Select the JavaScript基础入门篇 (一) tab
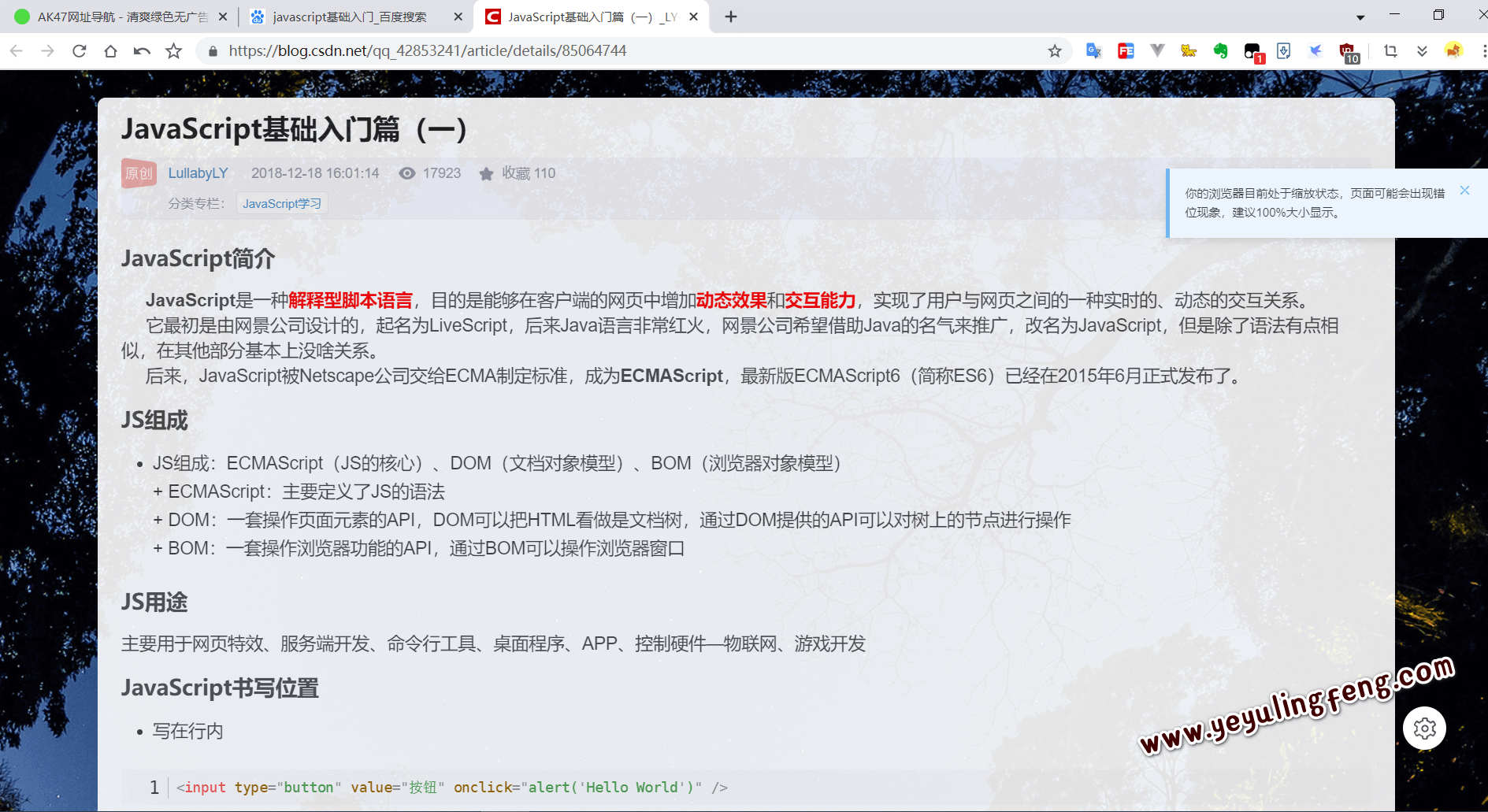 pos(591,17)
